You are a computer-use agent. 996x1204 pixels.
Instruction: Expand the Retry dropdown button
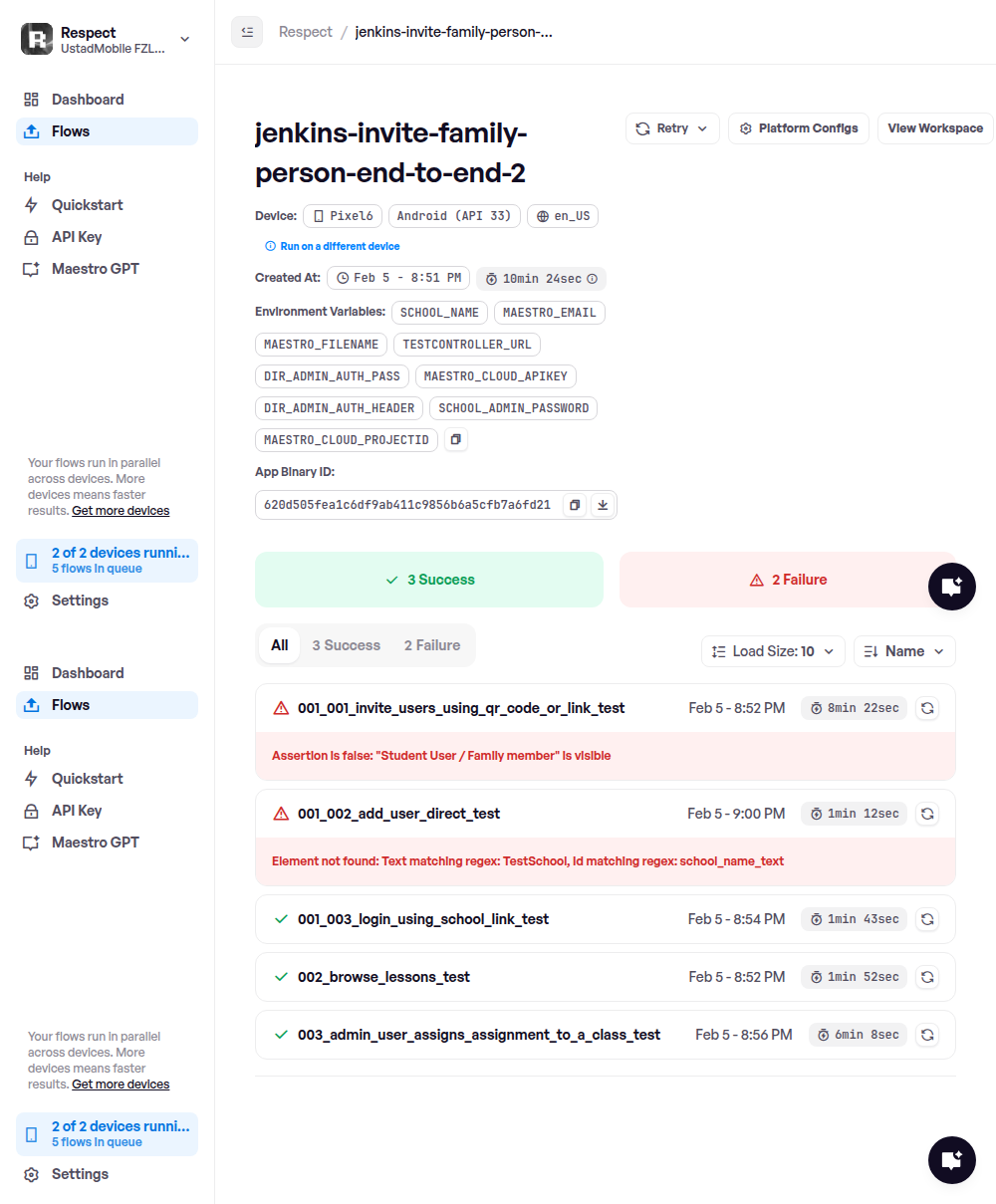tap(672, 128)
